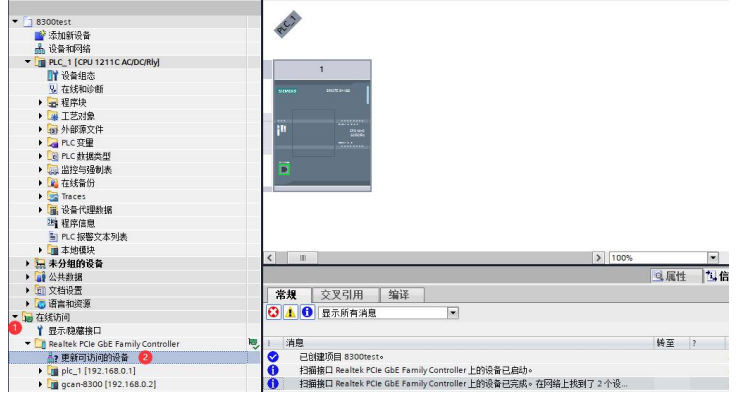Toggle the red error message filter
The height and width of the screenshot is (395, 742).
point(274,312)
